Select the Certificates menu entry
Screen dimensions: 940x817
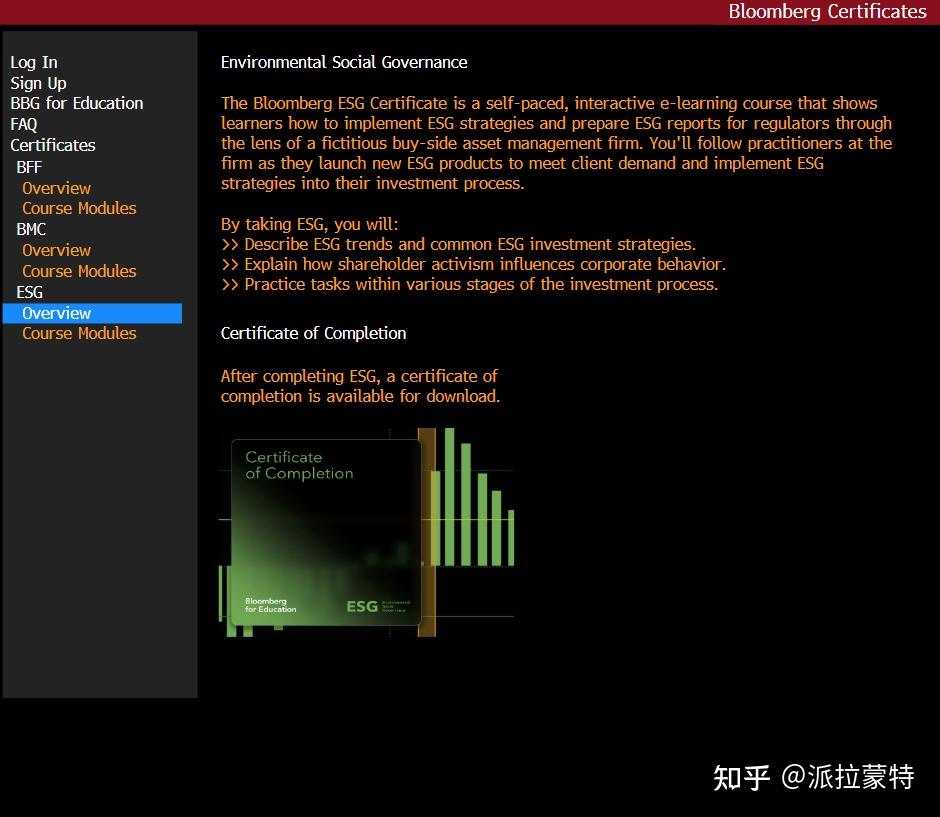click(x=53, y=145)
